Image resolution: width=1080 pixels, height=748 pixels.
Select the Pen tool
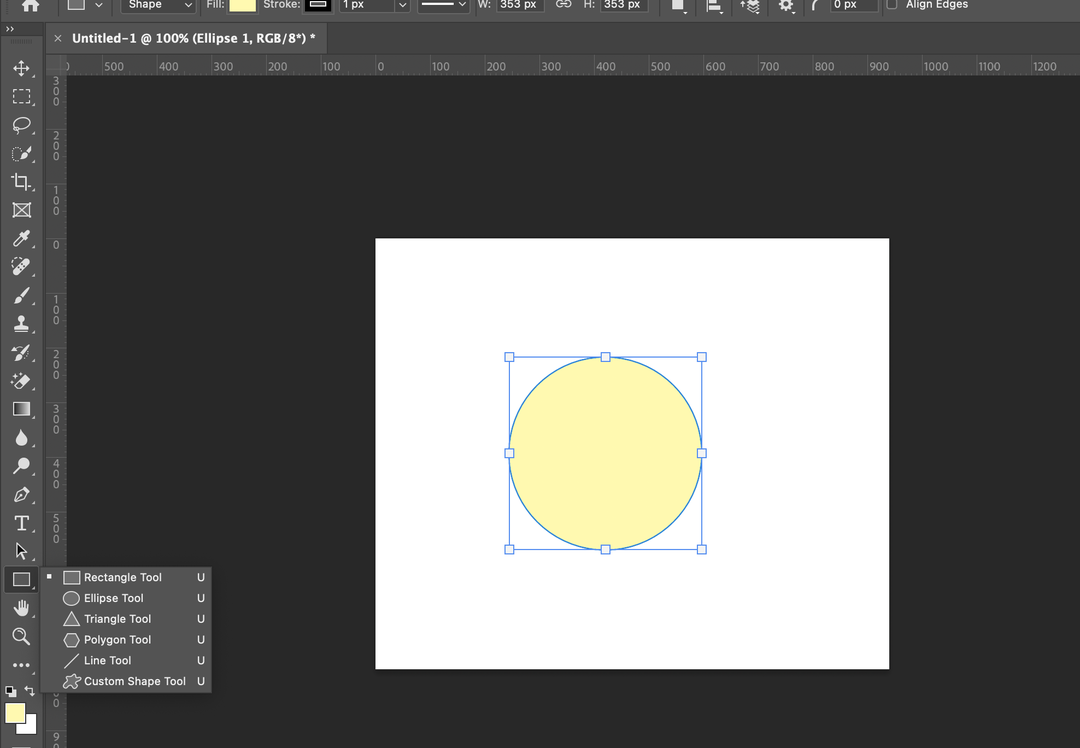pos(21,495)
